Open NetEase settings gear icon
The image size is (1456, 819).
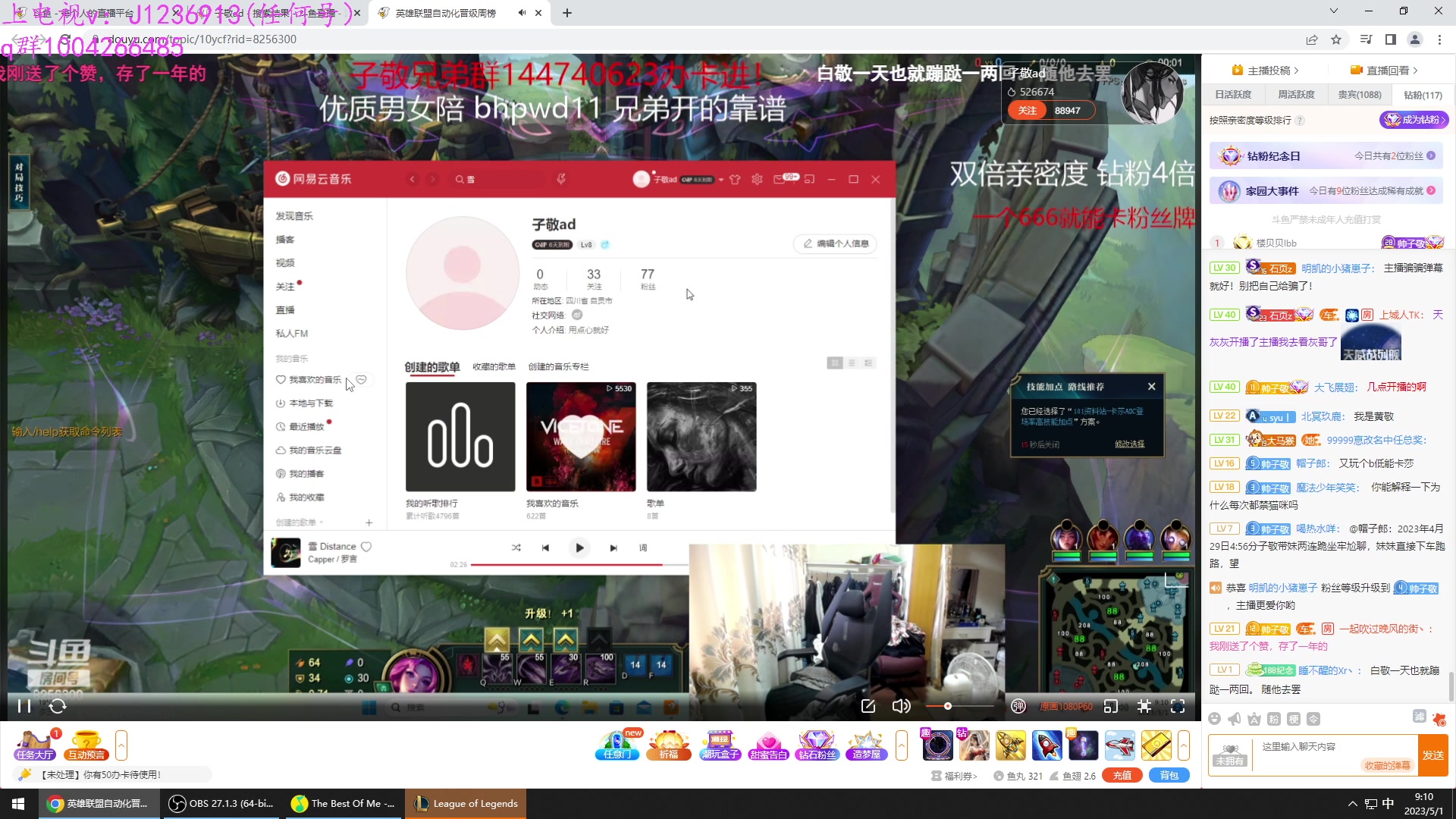point(757,179)
